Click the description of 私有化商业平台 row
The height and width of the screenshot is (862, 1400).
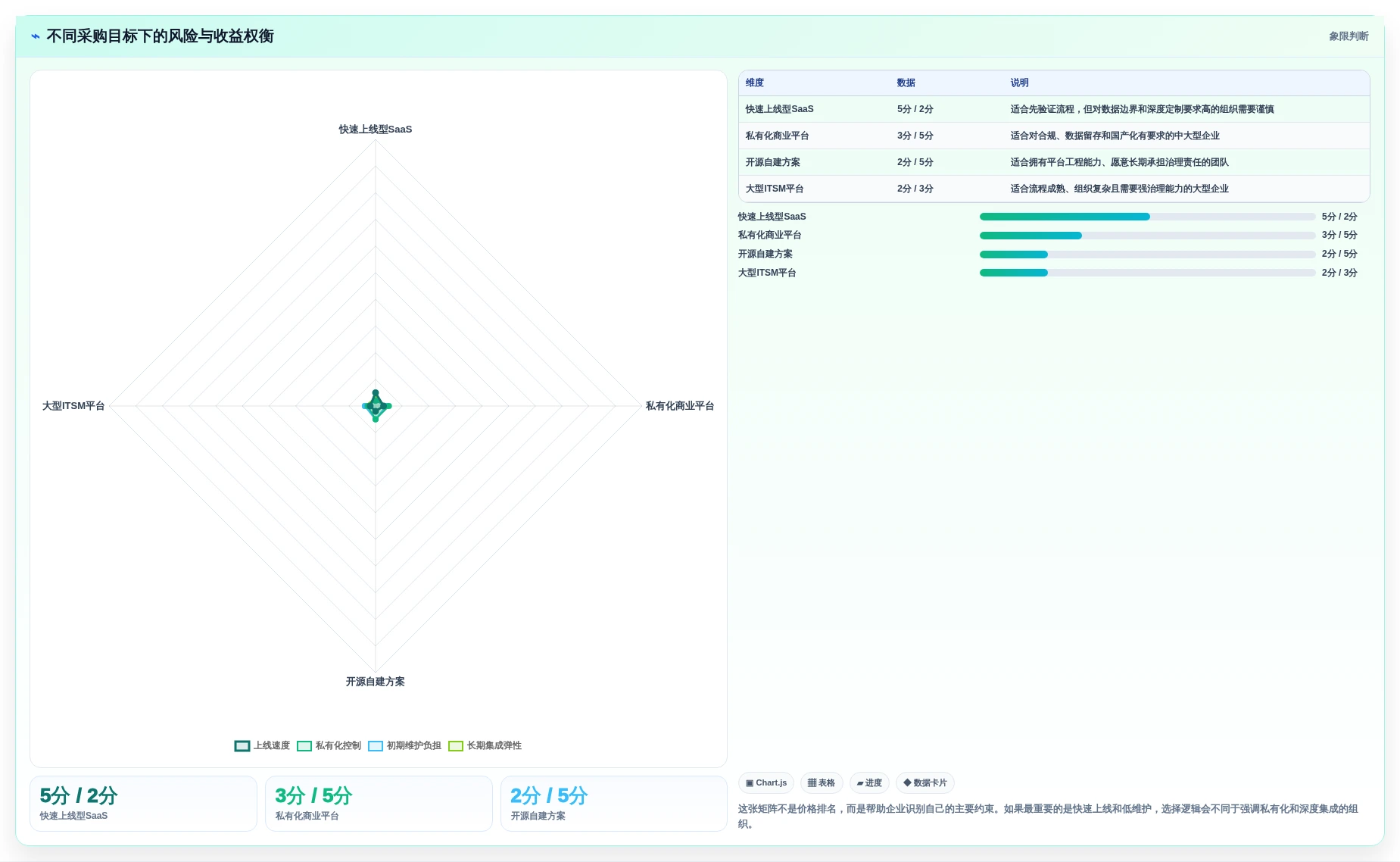point(1115,136)
